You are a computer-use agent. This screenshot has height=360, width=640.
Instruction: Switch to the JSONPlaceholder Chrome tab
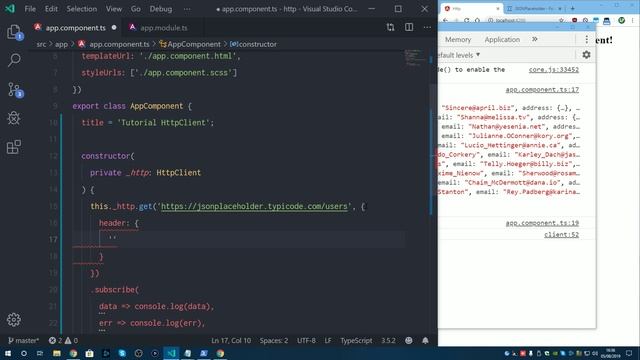(534, 8)
